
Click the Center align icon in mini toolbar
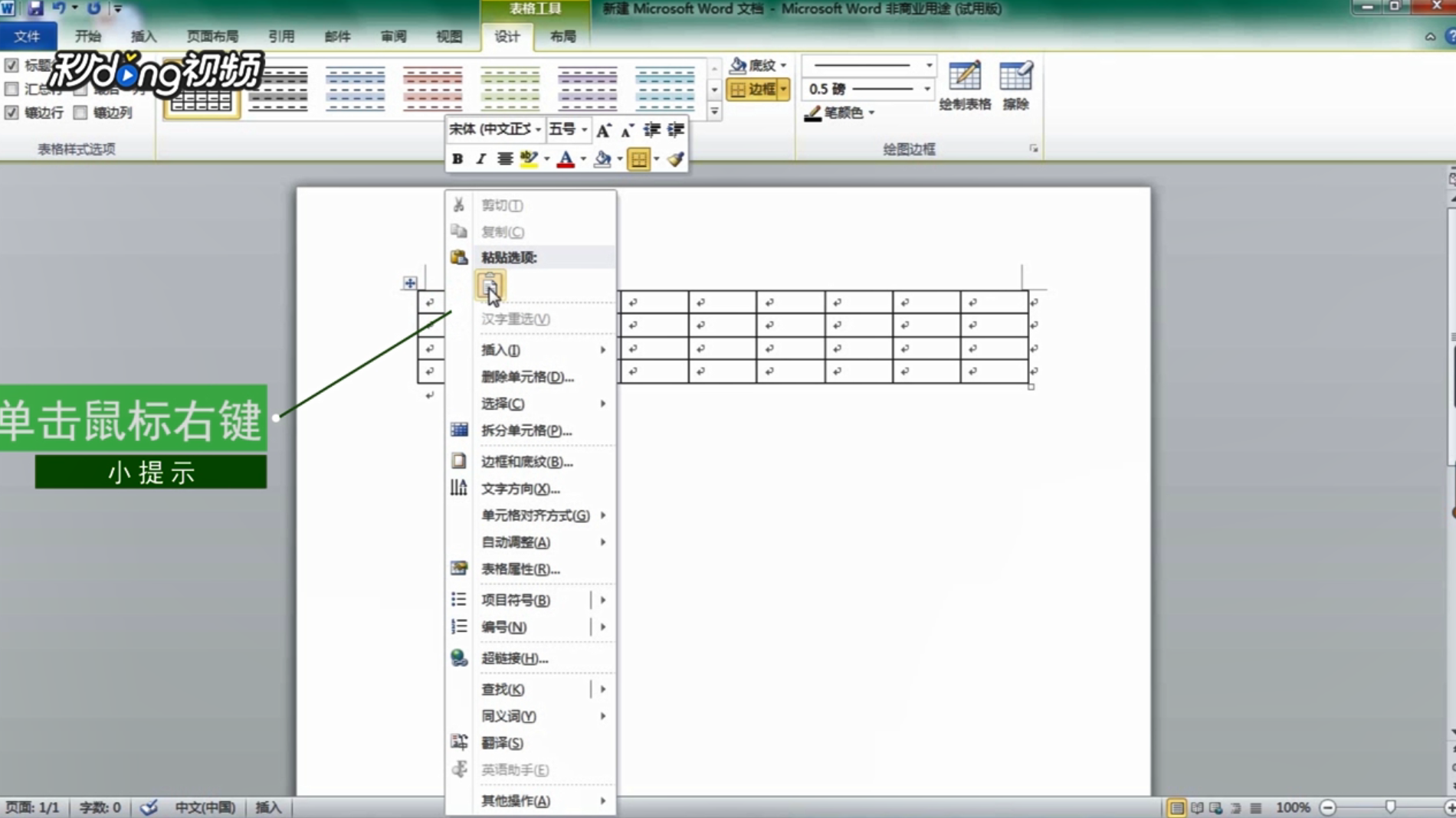point(504,159)
